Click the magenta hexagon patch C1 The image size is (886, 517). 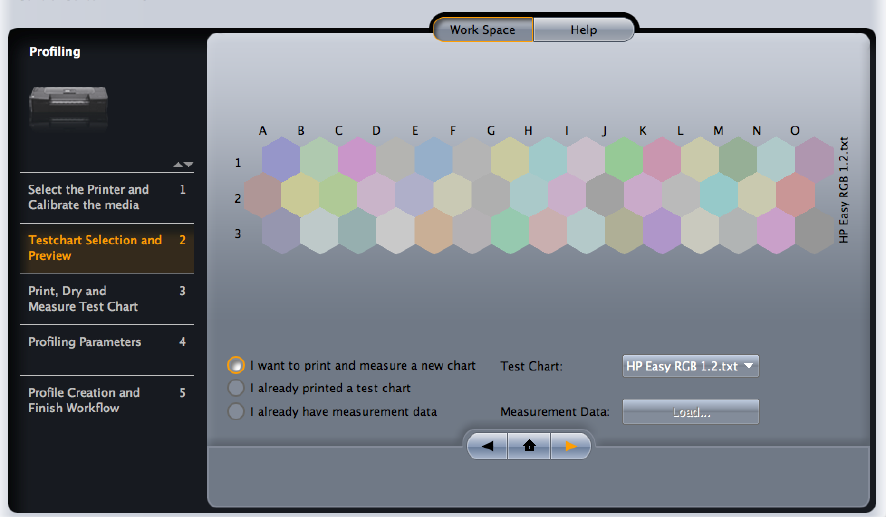point(357,159)
